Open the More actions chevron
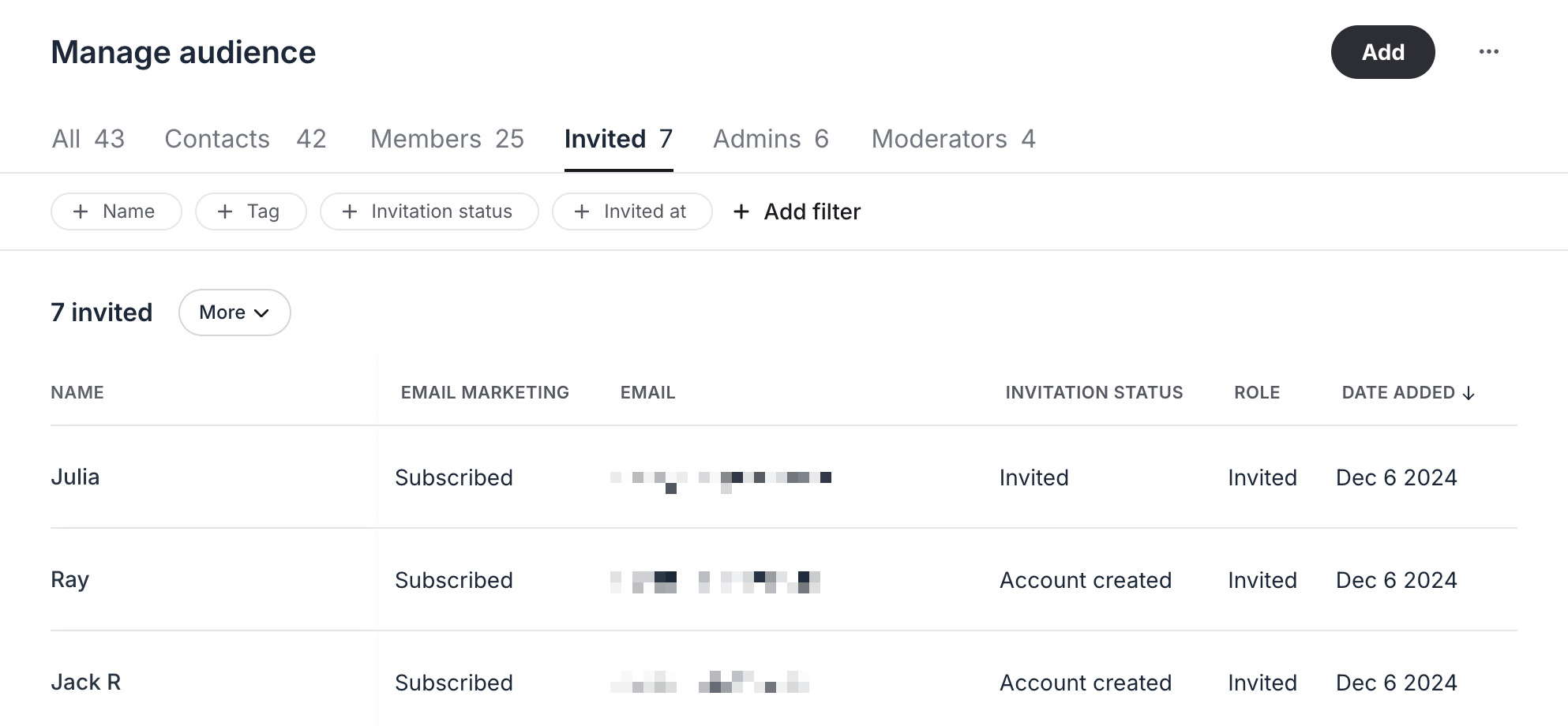 click(263, 313)
